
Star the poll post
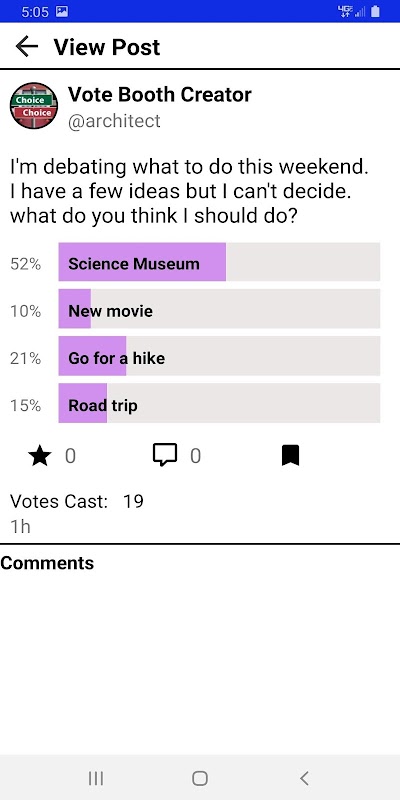(x=40, y=456)
